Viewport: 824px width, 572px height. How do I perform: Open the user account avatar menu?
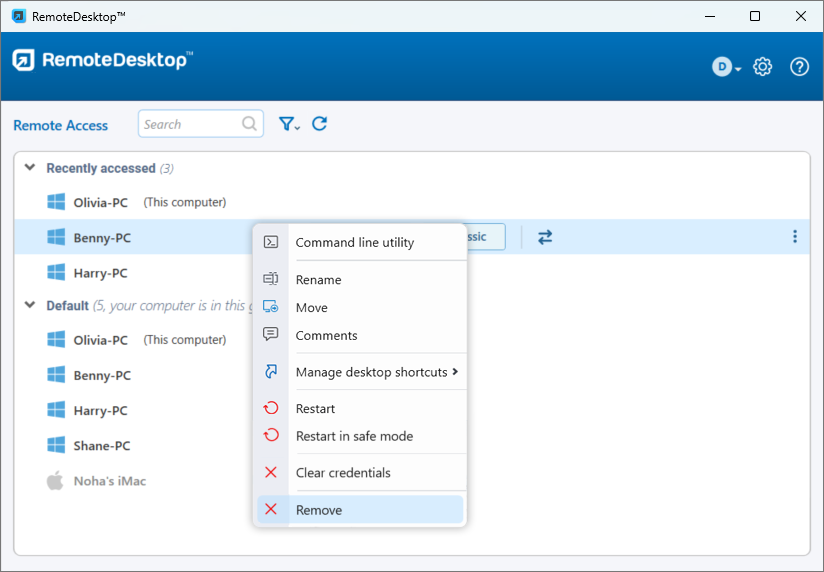(x=726, y=67)
